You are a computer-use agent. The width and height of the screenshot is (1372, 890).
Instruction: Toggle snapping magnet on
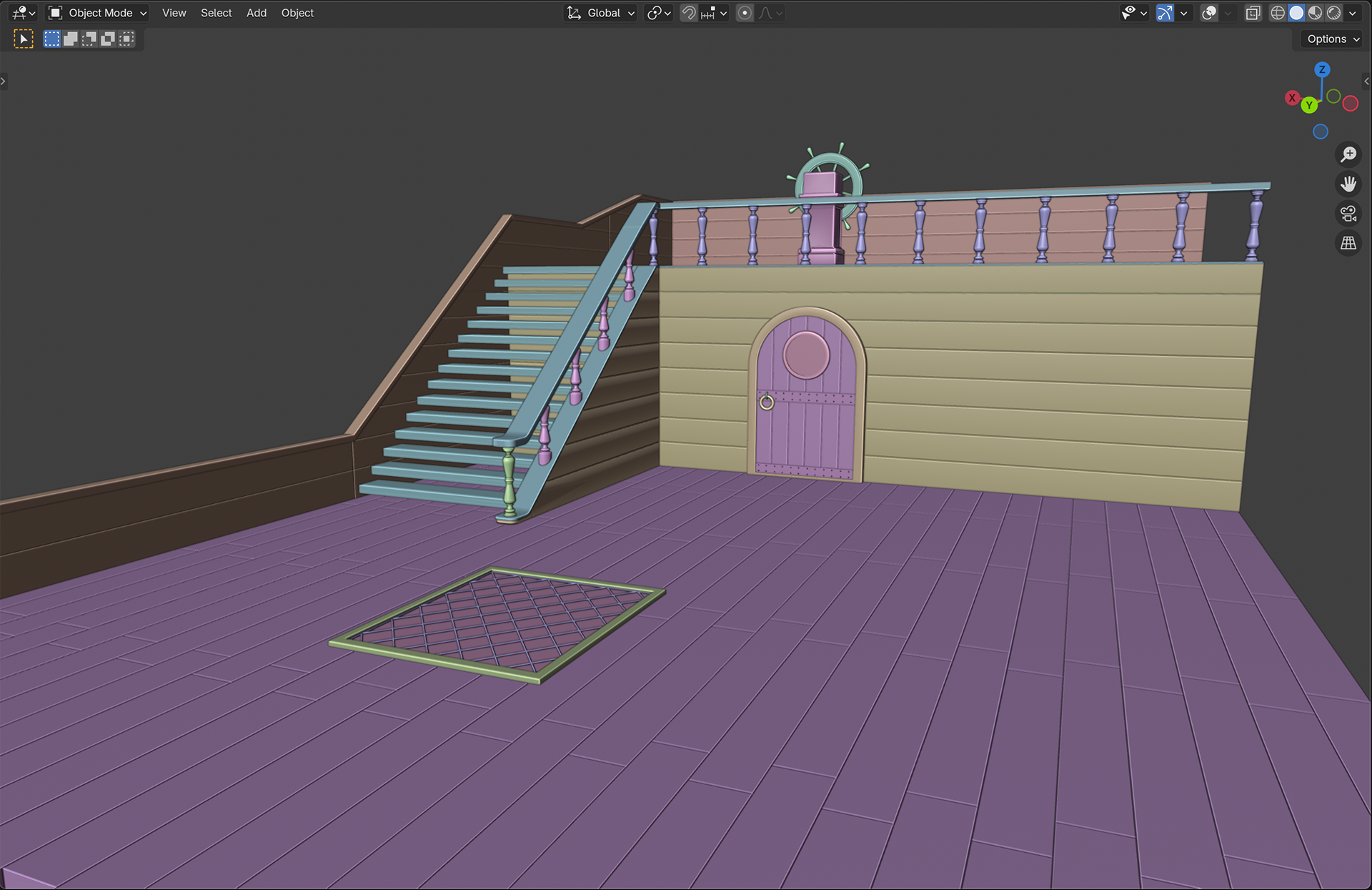(x=688, y=13)
